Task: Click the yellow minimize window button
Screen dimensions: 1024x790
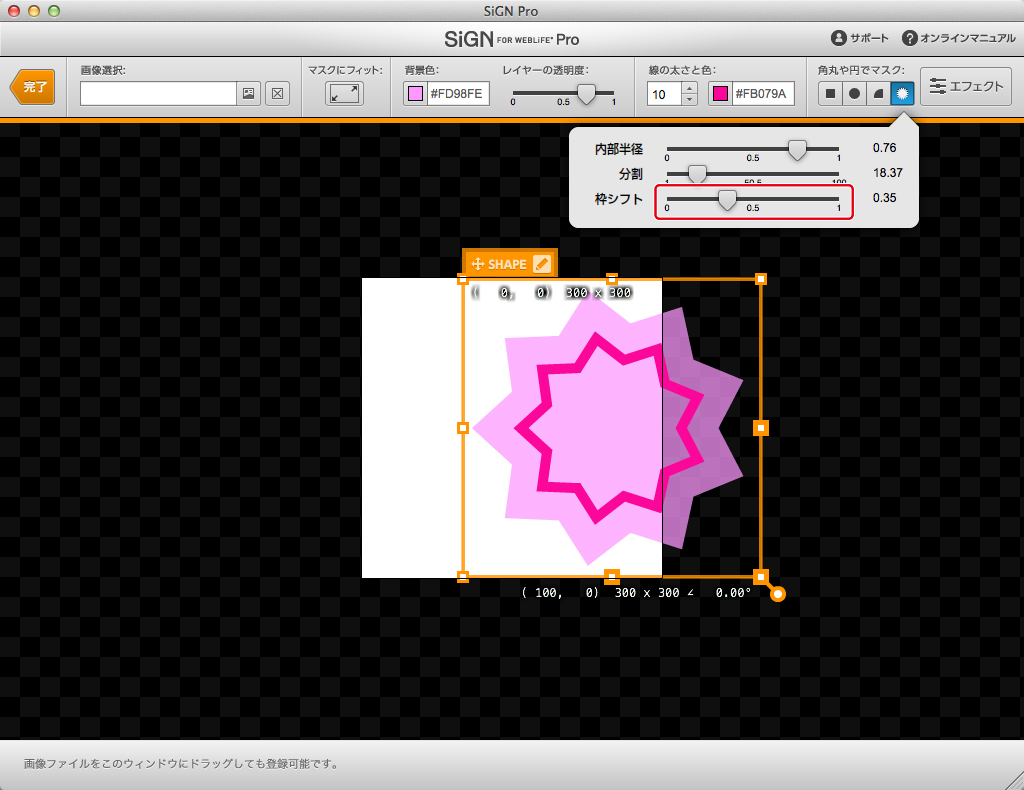Action: 34,10
